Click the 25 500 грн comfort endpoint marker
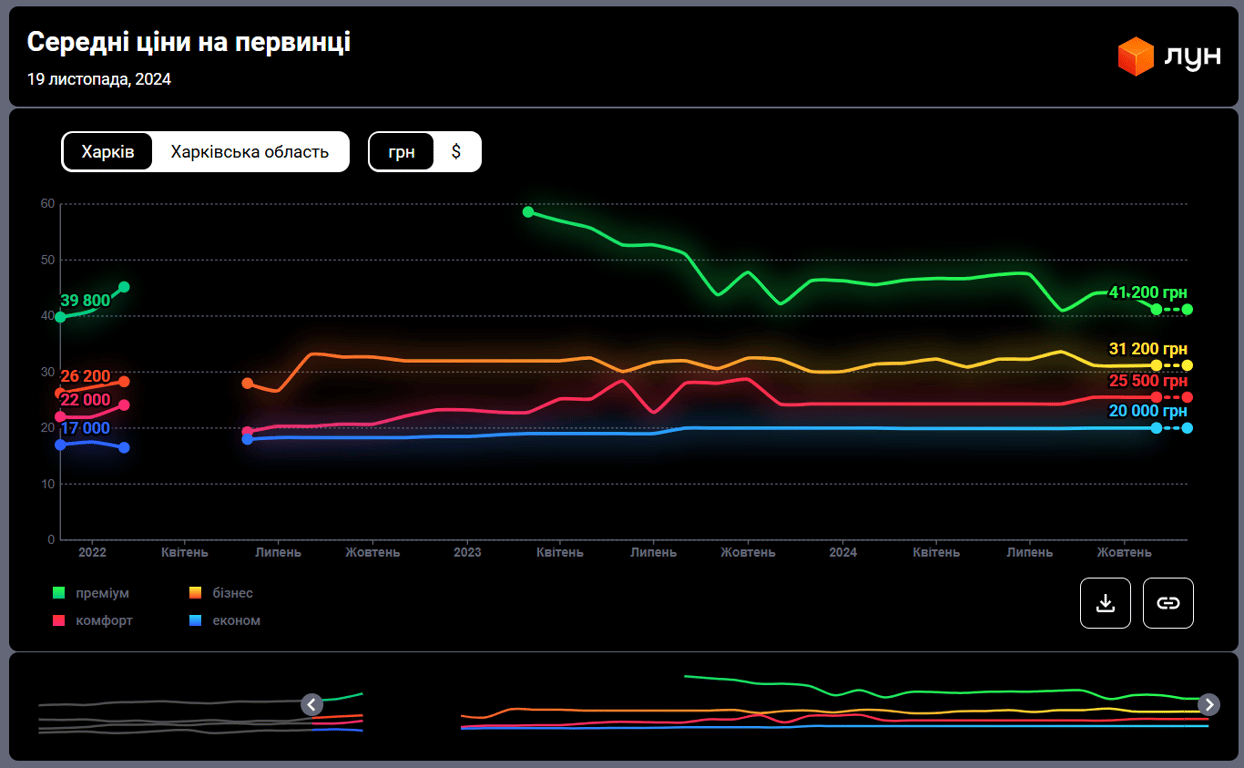Viewport: 1244px width, 768px height. (x=1187, y=397)
